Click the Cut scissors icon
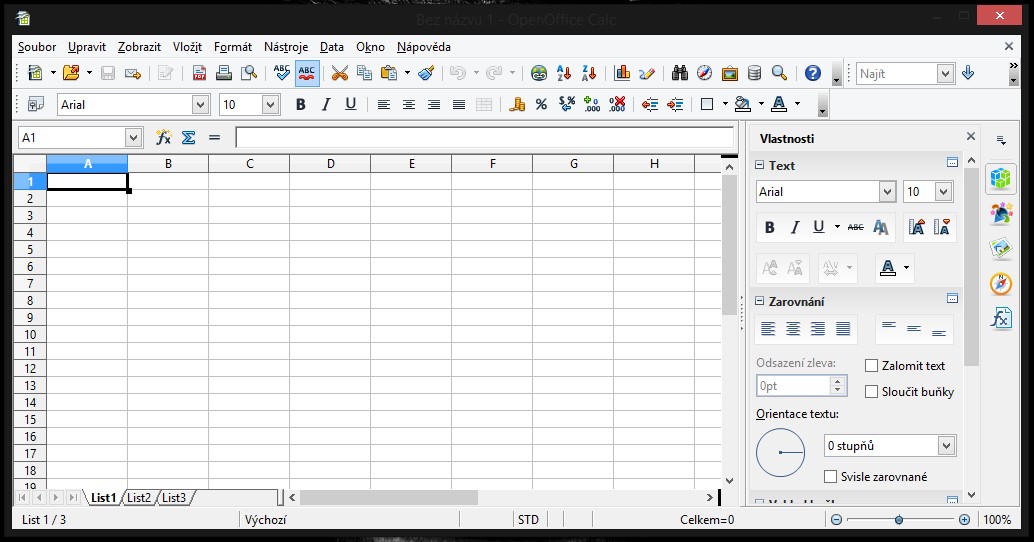1034x542 pixels. (340, 73)
